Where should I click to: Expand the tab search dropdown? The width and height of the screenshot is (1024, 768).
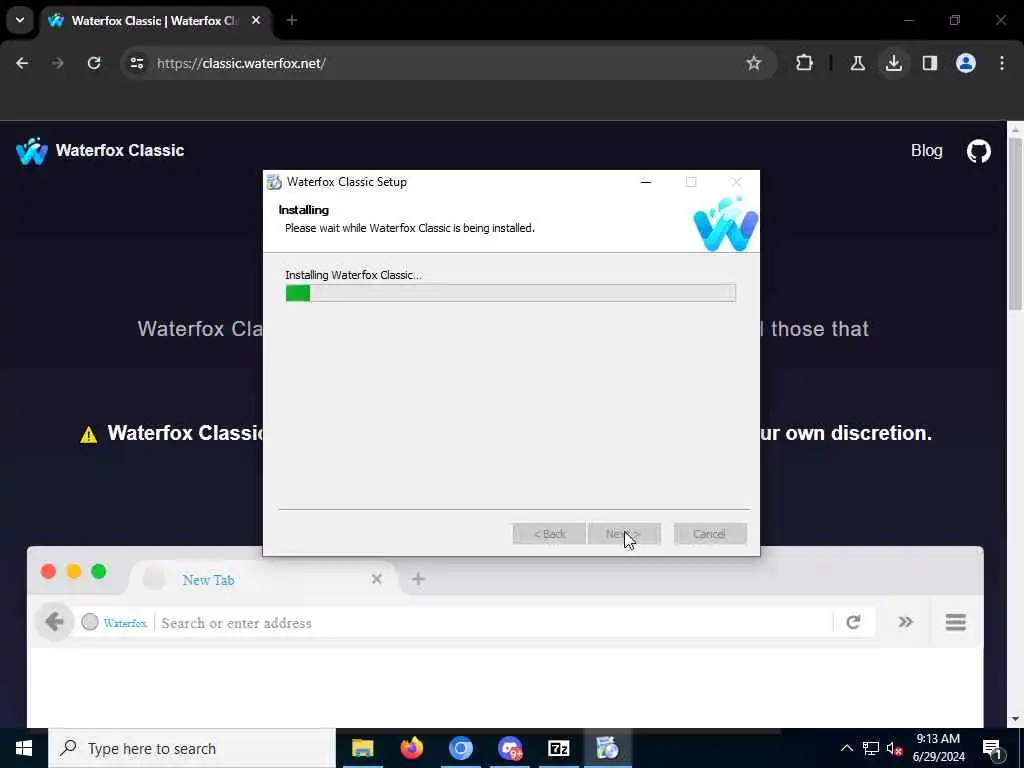click(x=20, y=20)
